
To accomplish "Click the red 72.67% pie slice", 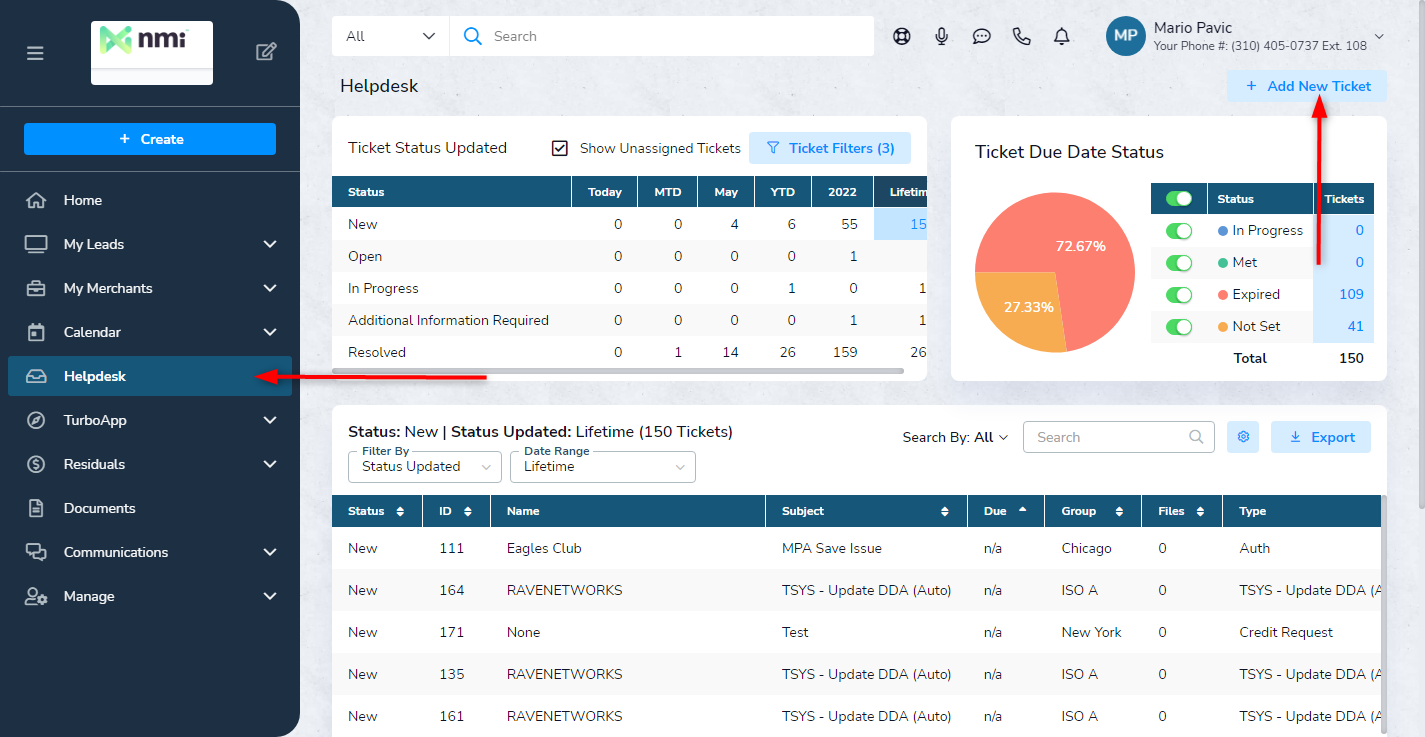I will (x=1080, y=245).
